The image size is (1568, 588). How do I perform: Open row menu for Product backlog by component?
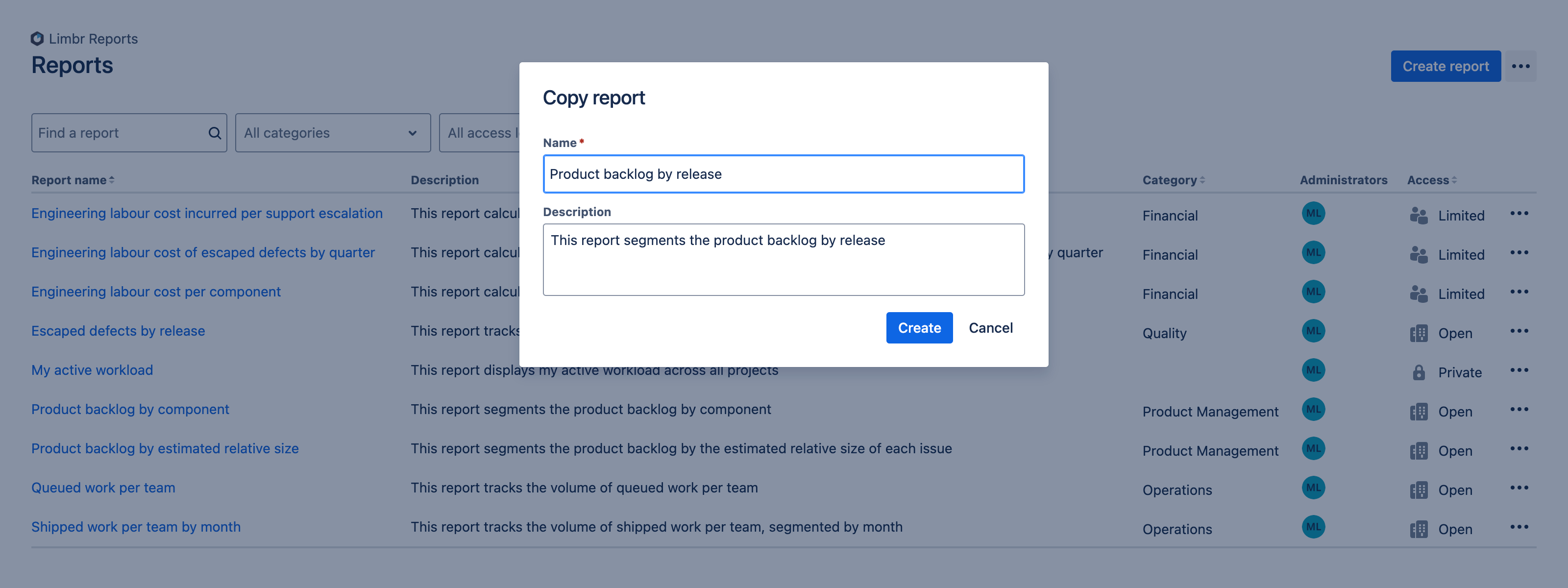tap(1519, 409)
